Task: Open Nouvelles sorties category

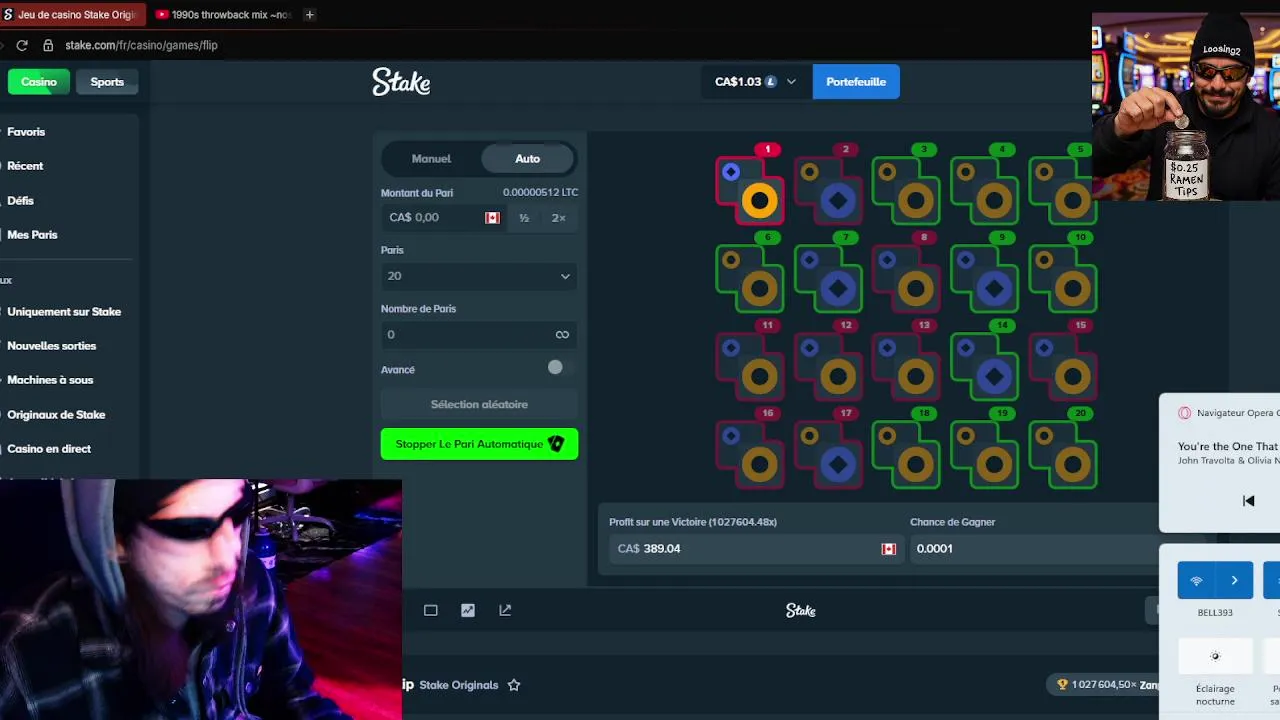Action: (x=52, y=346)
